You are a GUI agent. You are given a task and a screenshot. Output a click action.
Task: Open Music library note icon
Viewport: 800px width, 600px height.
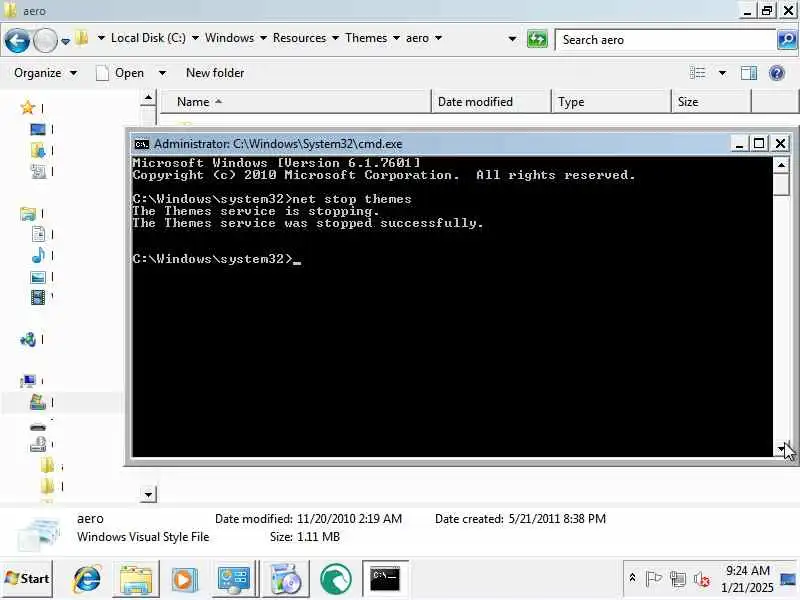tap(38, 255)
